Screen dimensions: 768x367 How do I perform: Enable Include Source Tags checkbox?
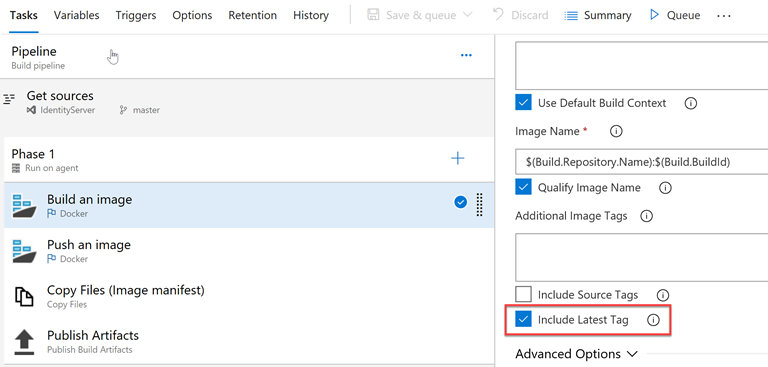click(x=523, y=294)
